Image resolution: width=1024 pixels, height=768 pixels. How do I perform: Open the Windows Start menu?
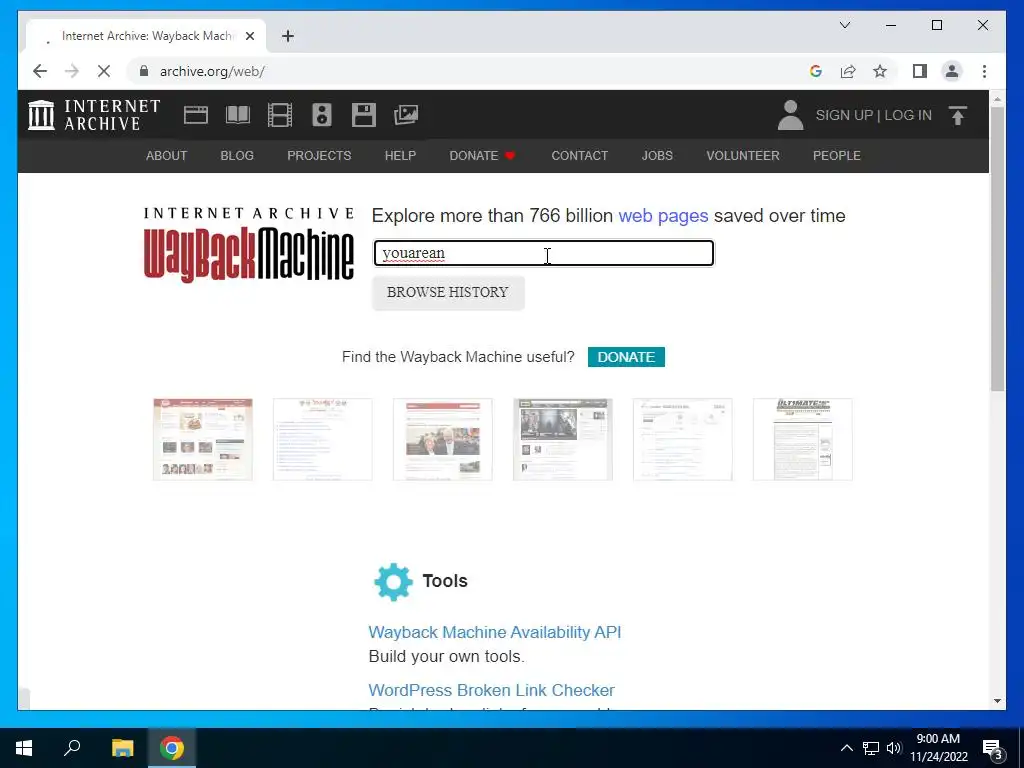pos(24,748)
